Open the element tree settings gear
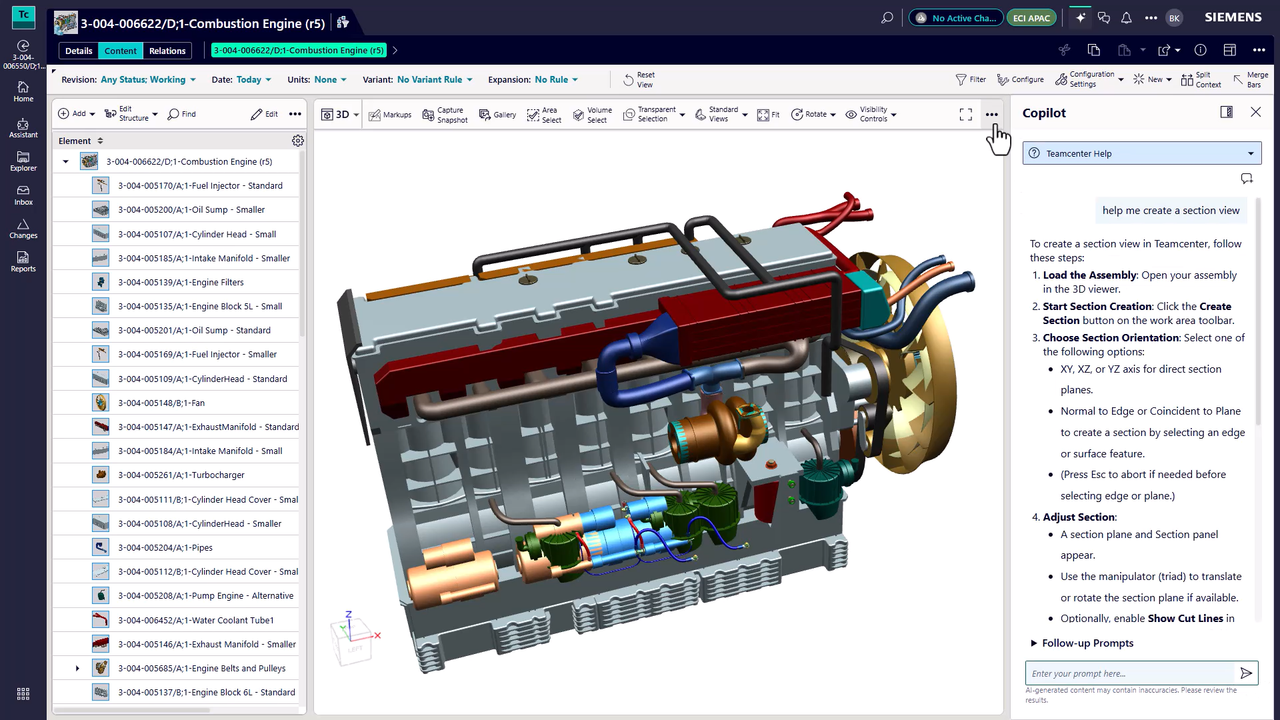The height and width of the screenshot is (720, 1280). (x=297, y=141)
